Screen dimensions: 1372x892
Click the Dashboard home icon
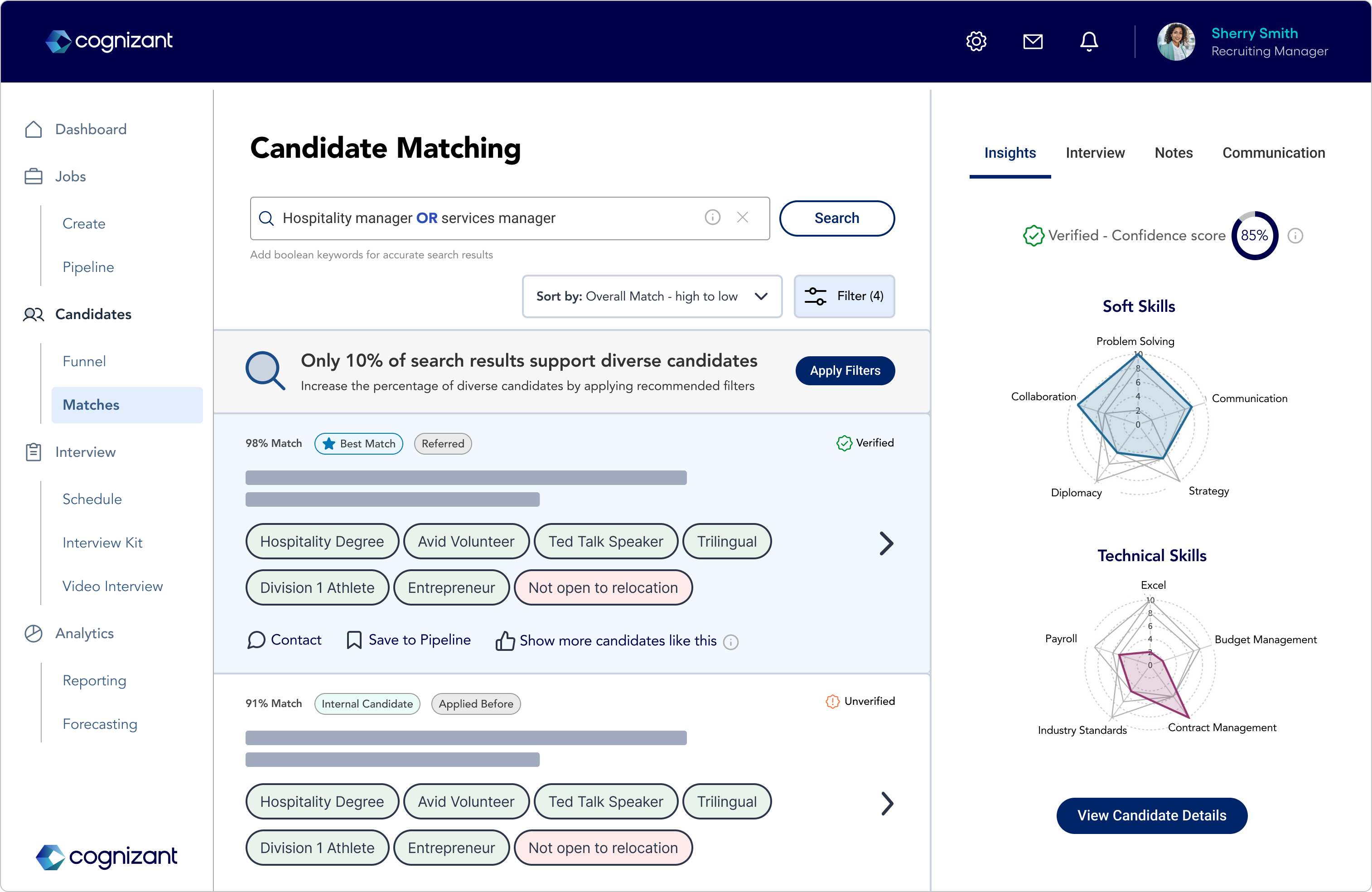click(x=34, y=129)
